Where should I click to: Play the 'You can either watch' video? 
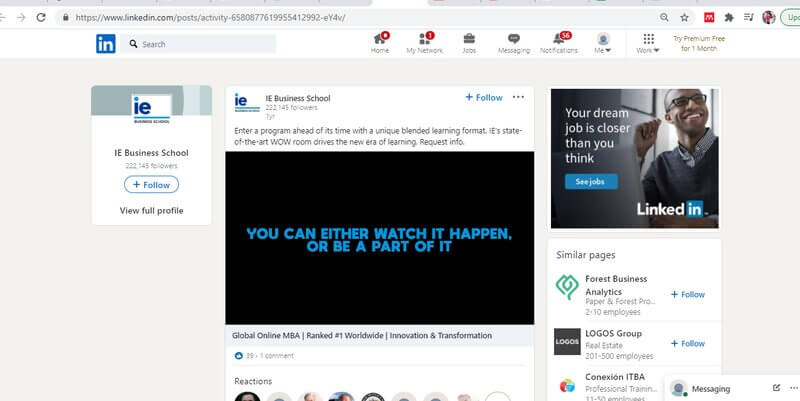[380, 238]
